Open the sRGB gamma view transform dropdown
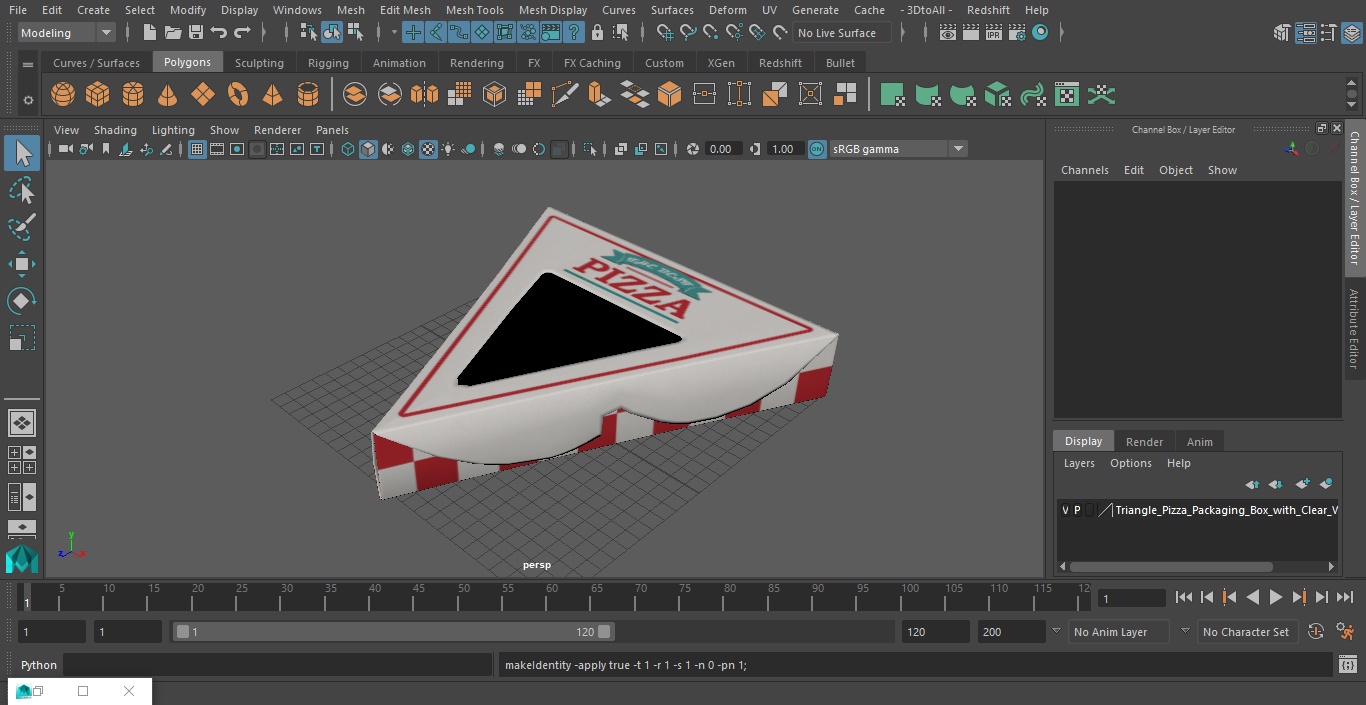 point(898,149)
